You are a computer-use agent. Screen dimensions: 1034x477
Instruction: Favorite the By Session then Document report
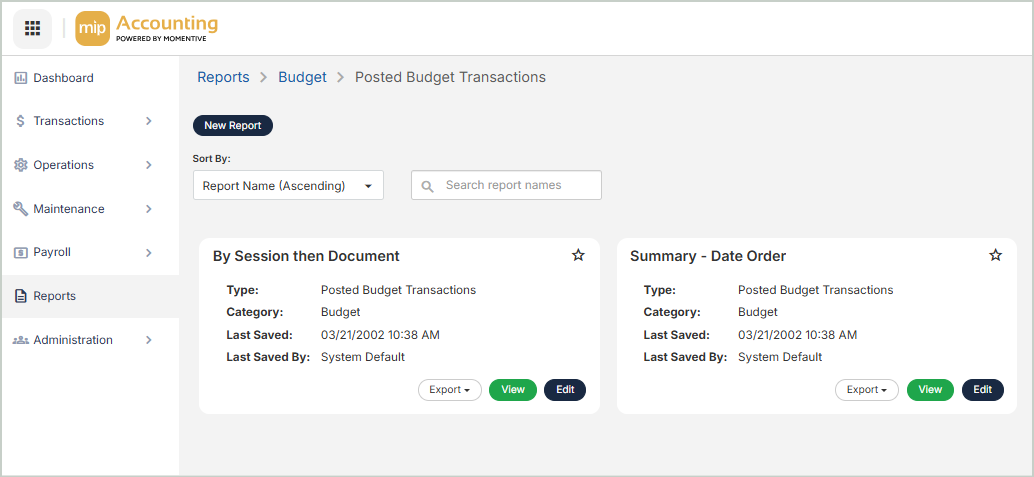pos(578,256)
